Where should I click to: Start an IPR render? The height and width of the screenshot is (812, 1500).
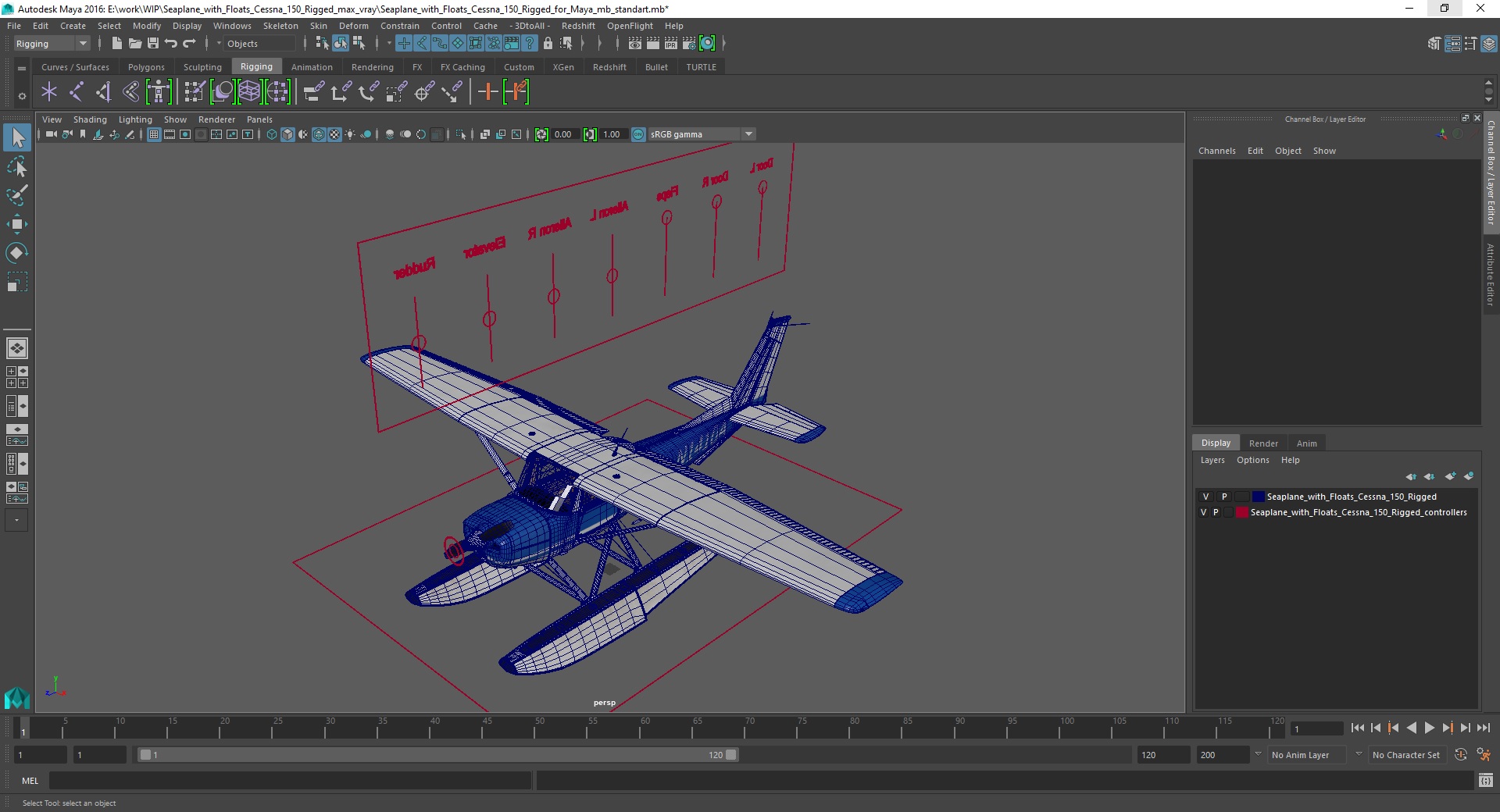[x=671, y=44]
